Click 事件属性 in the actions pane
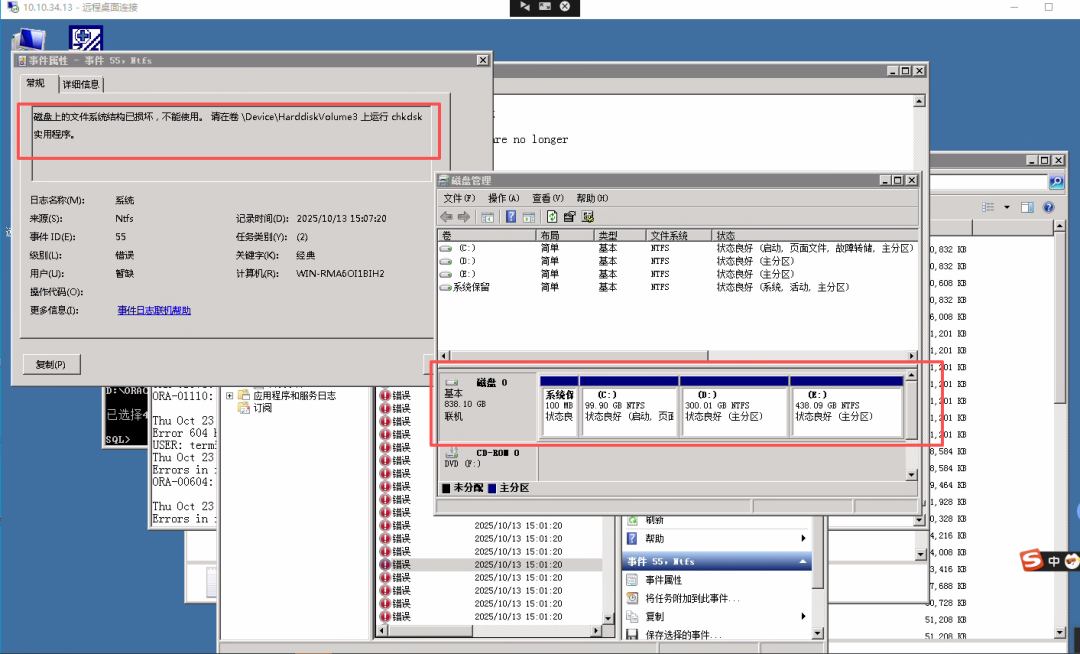Screen dimensions: 1080x654 (663, 580)
